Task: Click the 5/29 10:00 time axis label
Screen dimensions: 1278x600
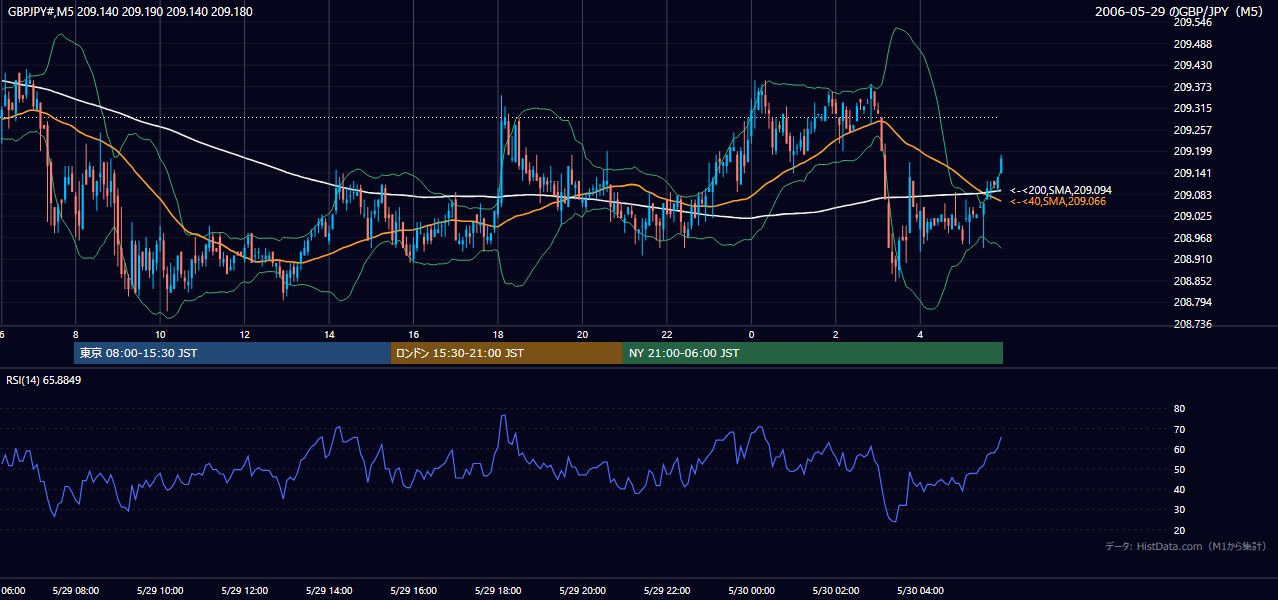Action: click(x=160, y=591)
